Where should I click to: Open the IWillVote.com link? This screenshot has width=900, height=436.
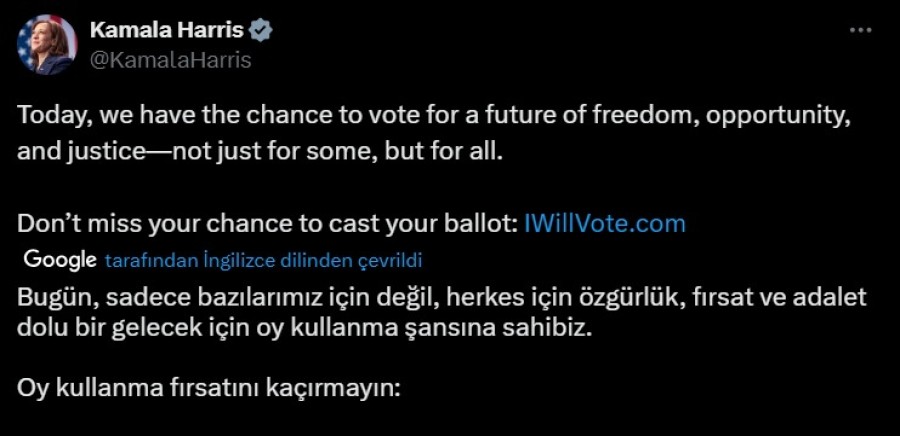(x=605, y=223)
